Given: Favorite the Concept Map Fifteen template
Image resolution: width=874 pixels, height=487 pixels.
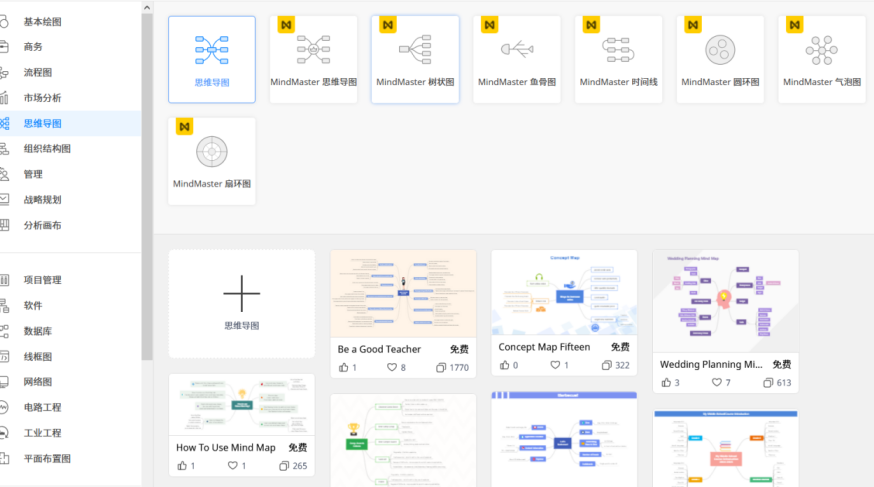Looking at the screenshot, I should pyautogui.click(x=555, y=366).
